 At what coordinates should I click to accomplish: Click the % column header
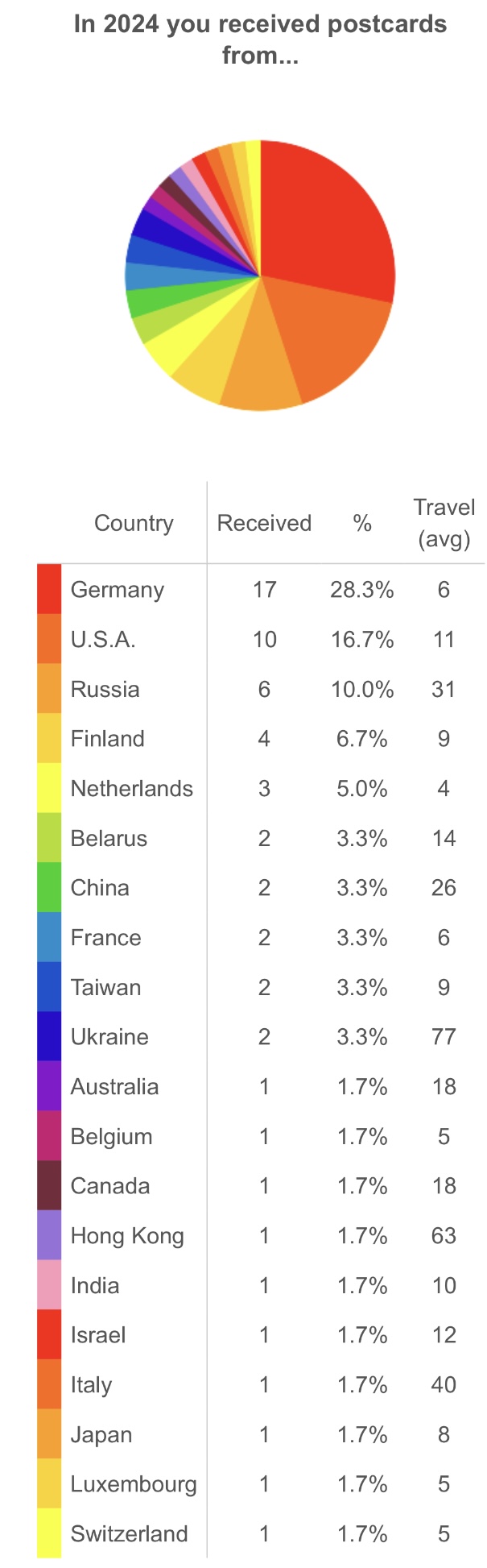(x=362, y=523)
